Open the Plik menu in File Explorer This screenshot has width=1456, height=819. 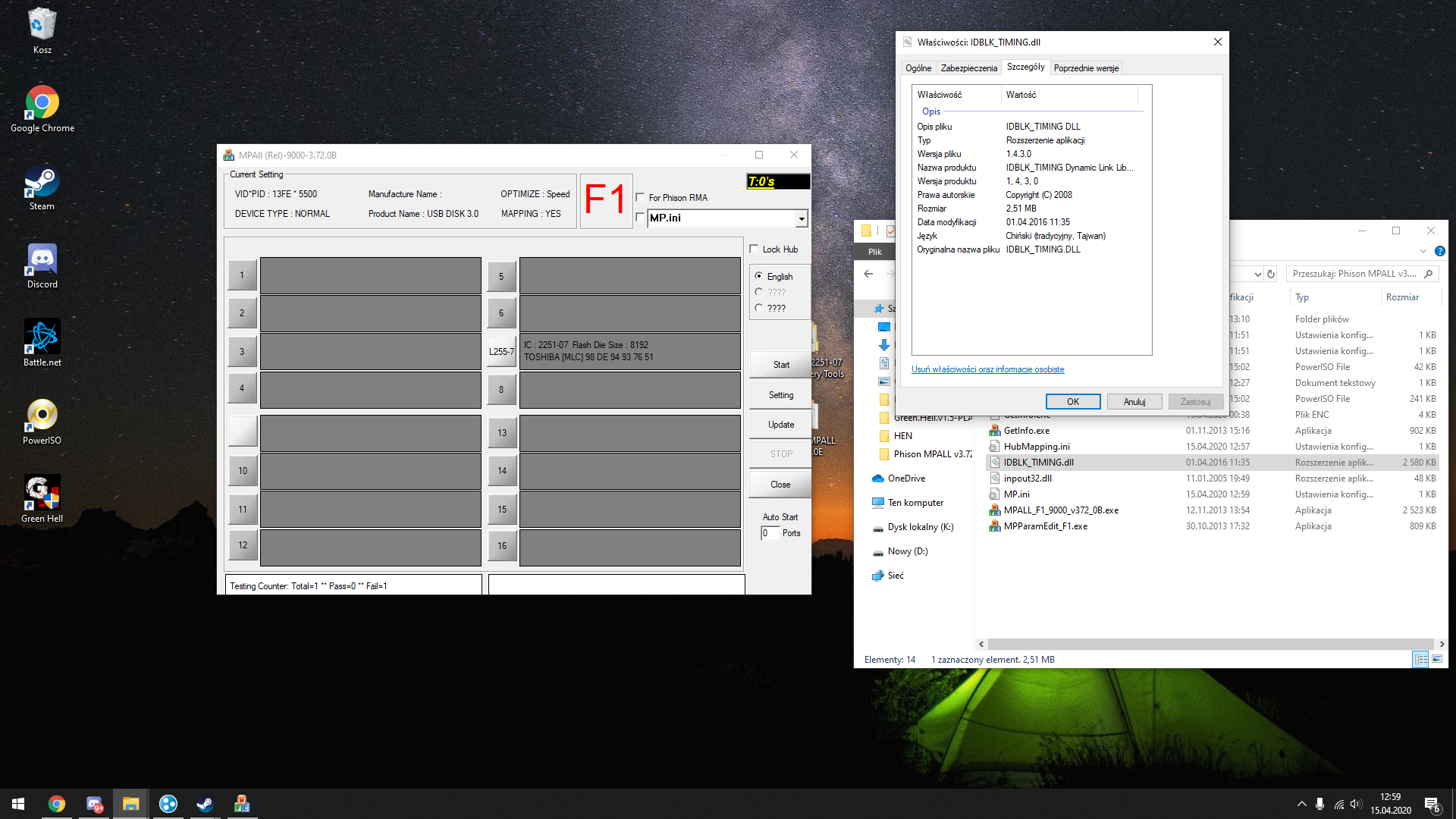(875, 252)
